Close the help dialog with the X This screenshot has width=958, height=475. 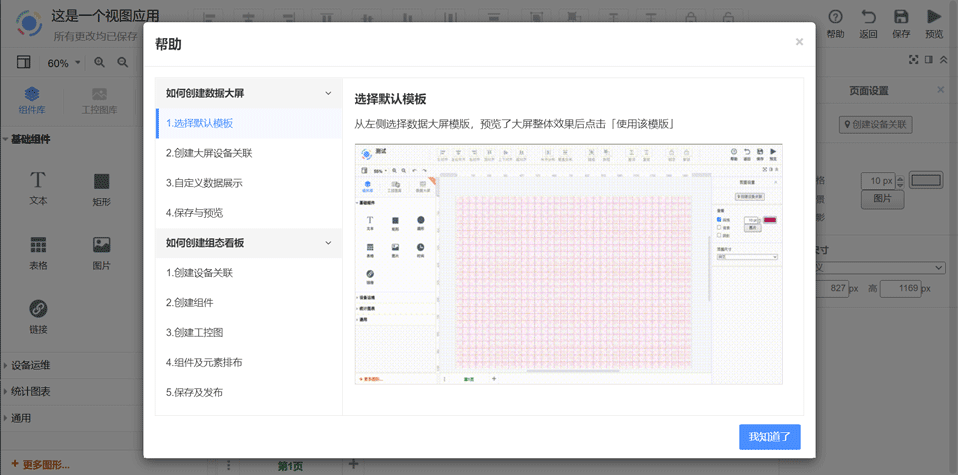pyautogui.click(x=799, y=42)
